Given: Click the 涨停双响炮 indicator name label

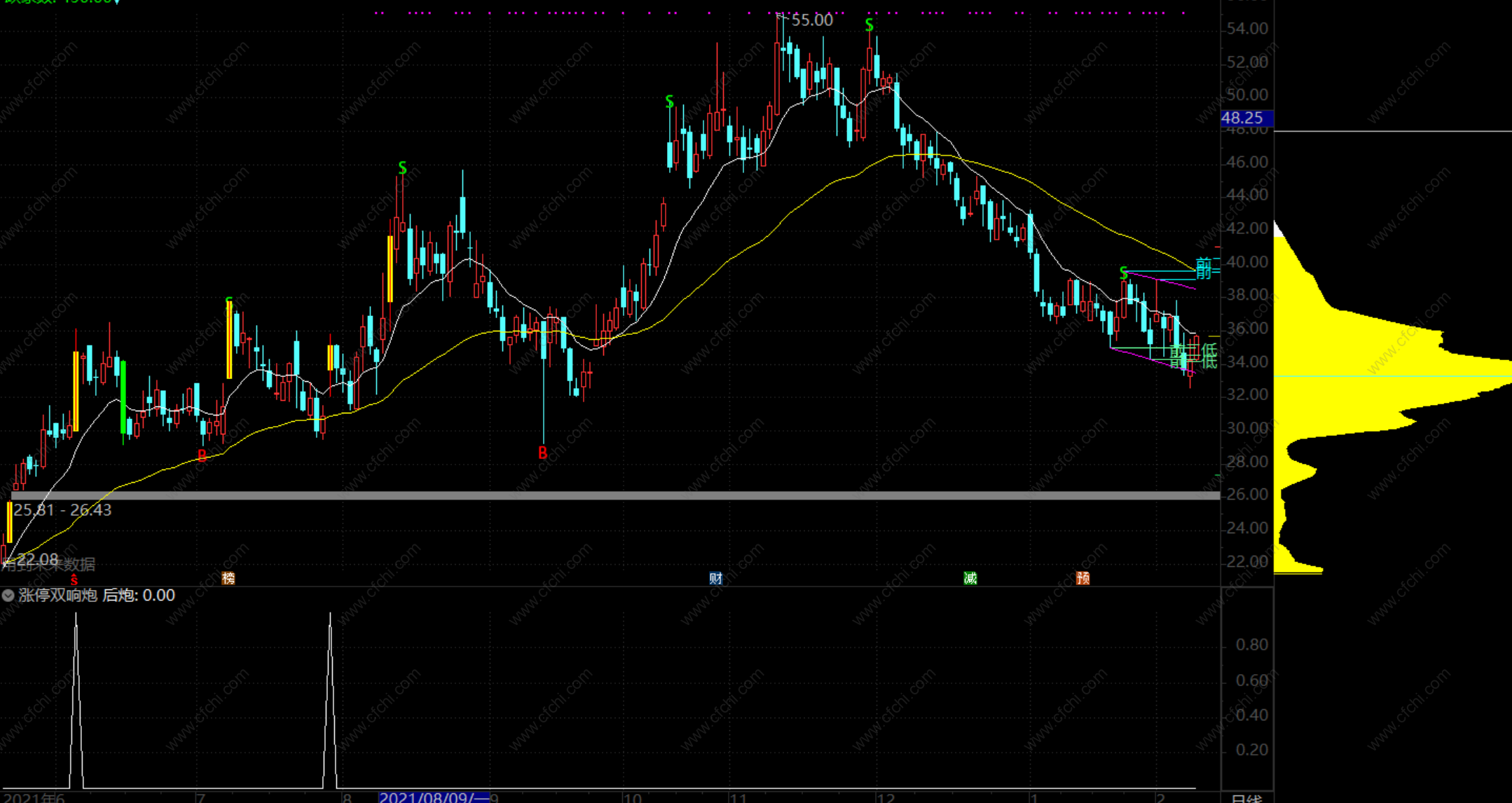Looking at the screenshot, I should click(57, 596).
